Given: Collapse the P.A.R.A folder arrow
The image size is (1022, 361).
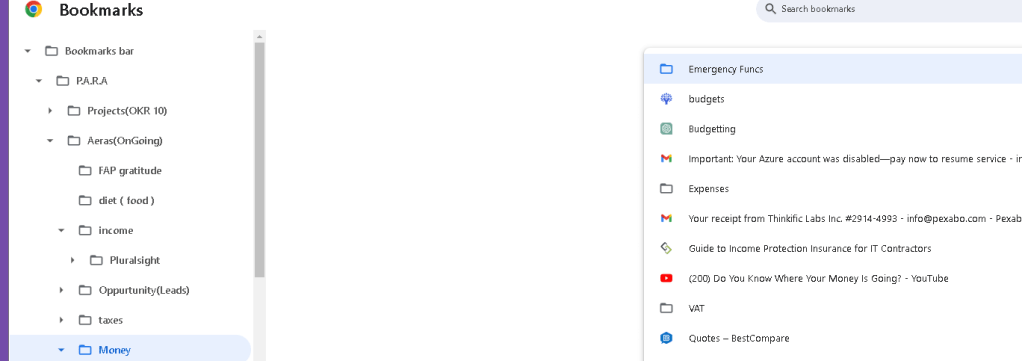Looking at the screenshot, I should point(38,81).
